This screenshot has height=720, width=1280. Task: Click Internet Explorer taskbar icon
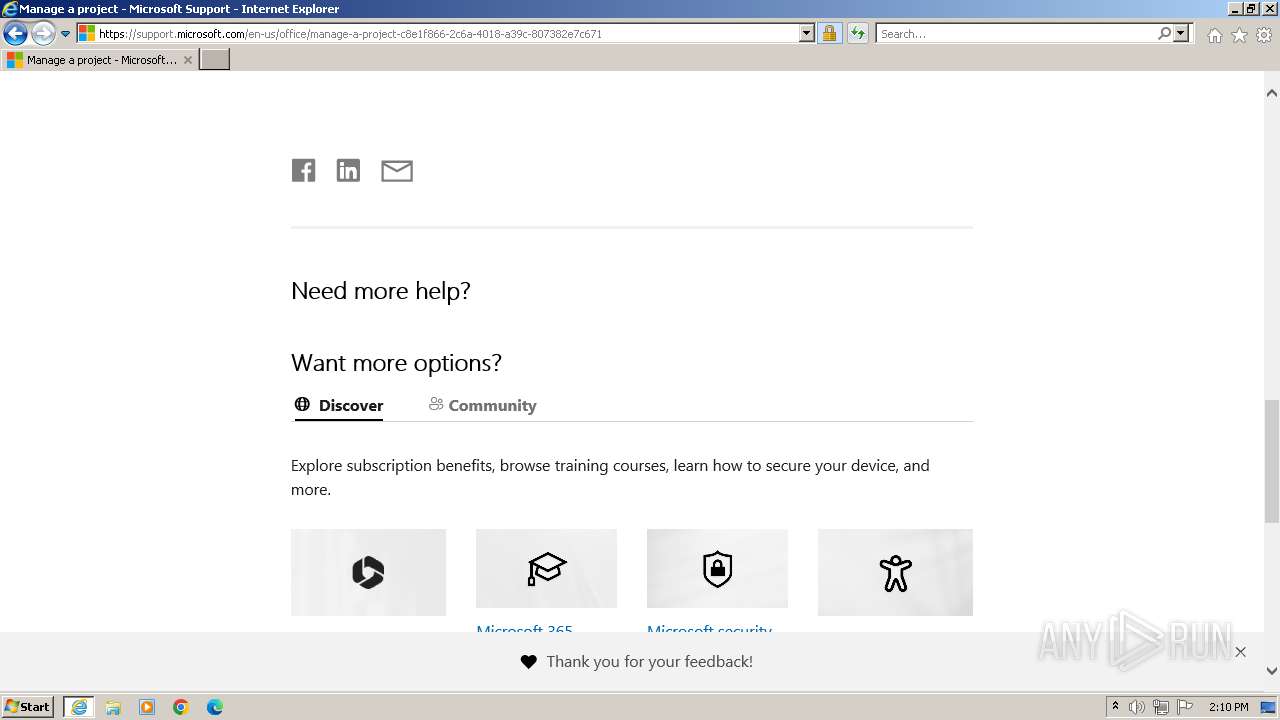click(x=79, y=707)
